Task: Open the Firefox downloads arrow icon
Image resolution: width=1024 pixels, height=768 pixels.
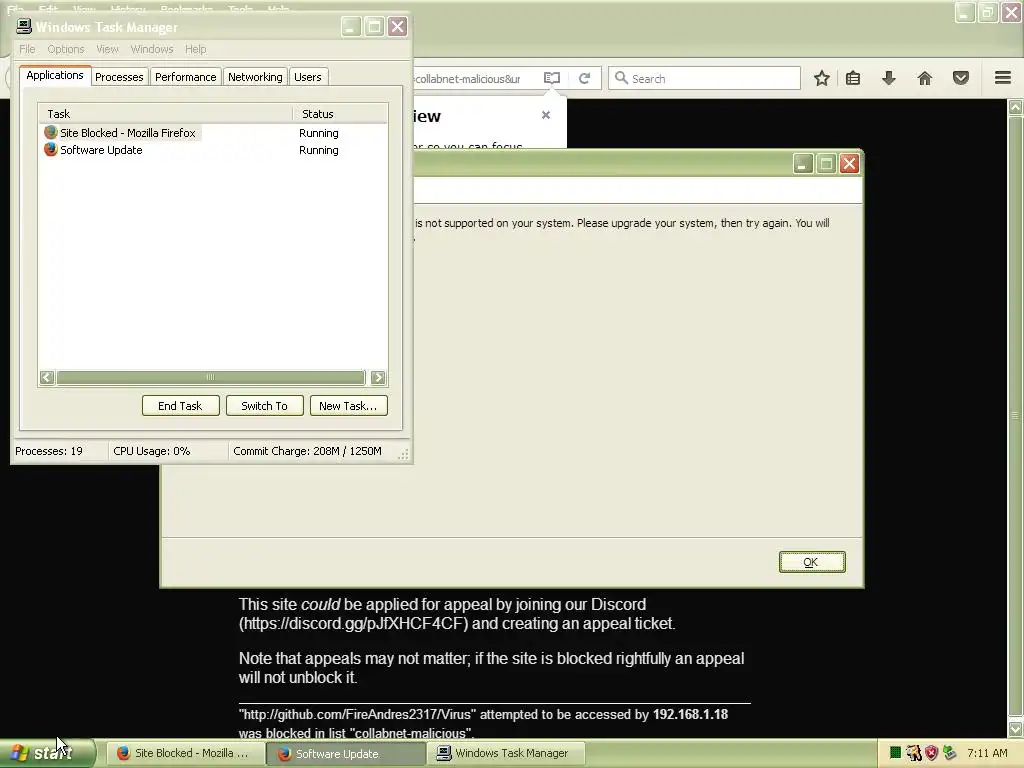Action: [889, 78]
